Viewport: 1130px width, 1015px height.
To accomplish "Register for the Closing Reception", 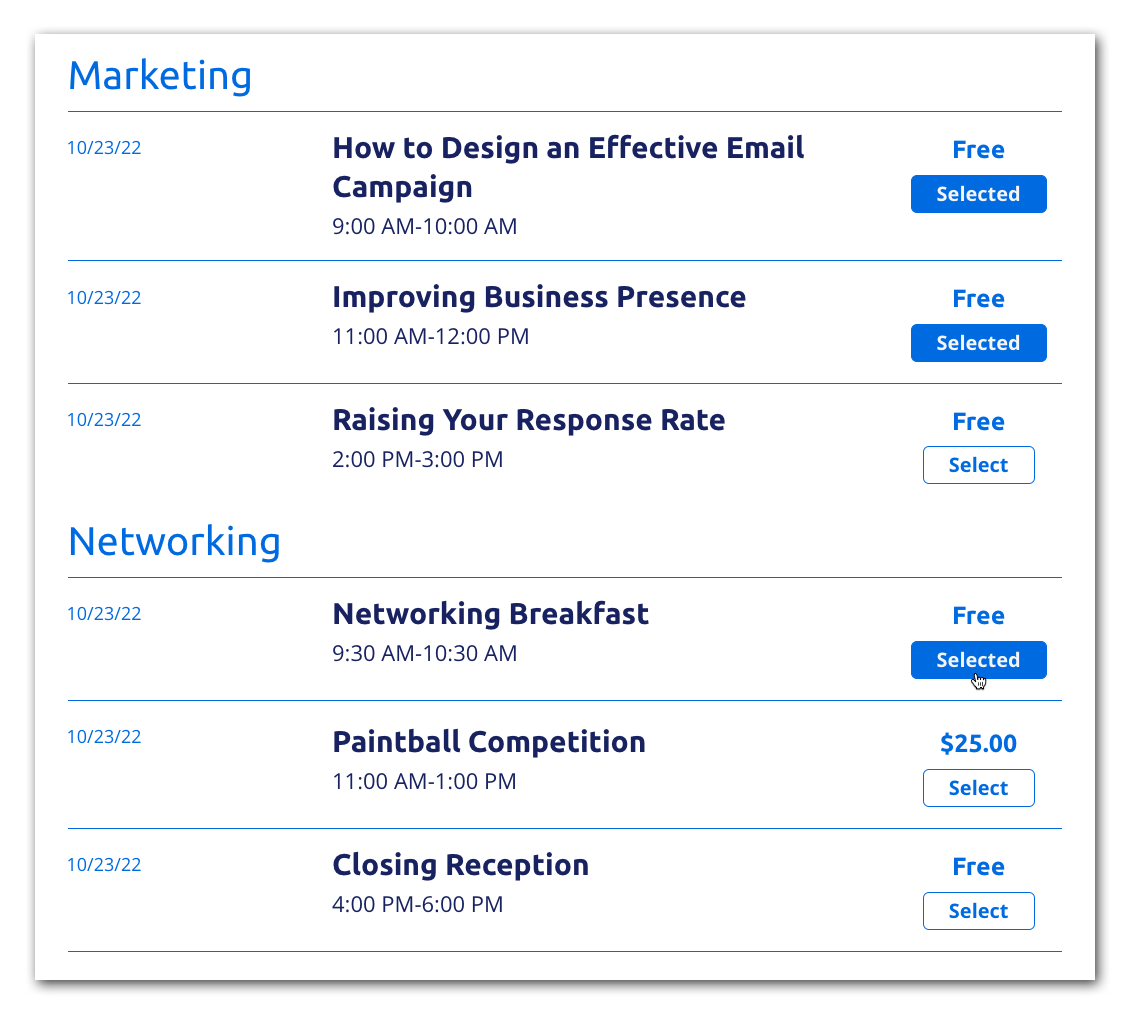I will click(x=978, y=911).
